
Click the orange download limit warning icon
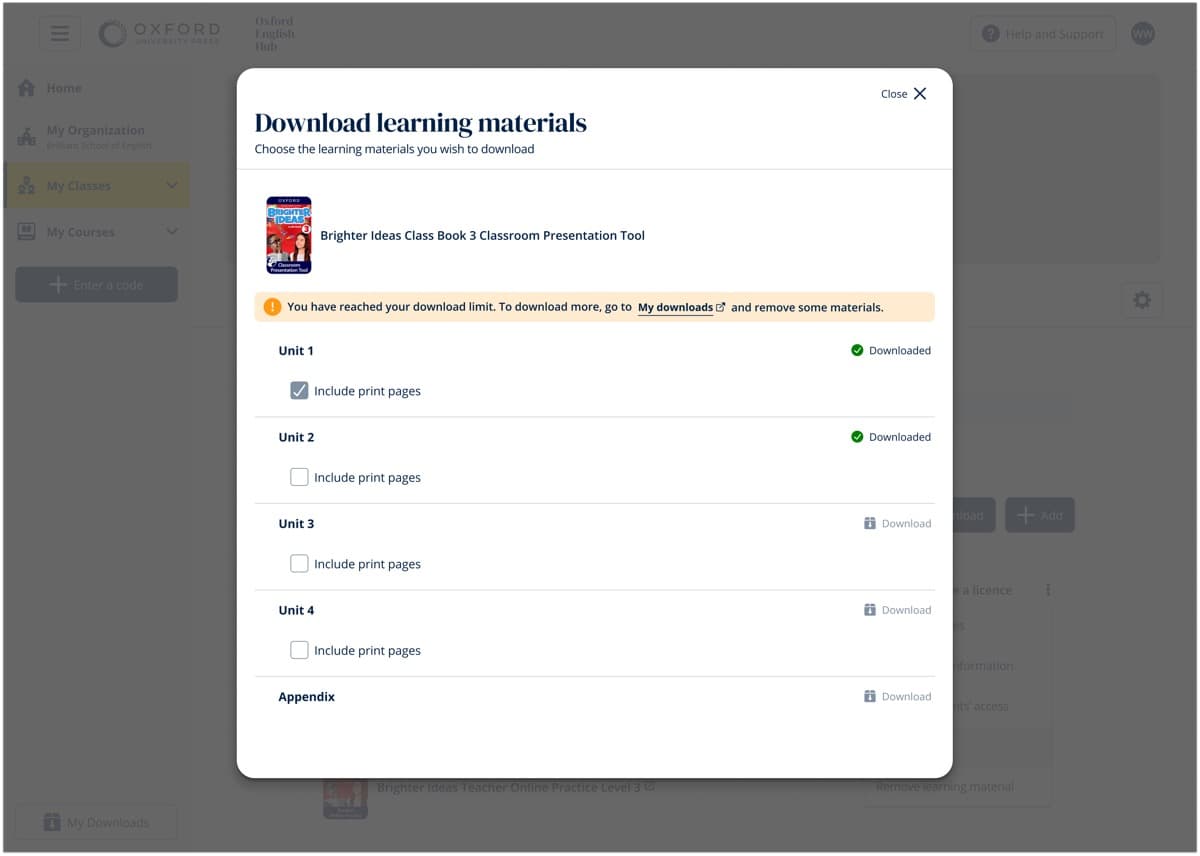tap(272, 307)
